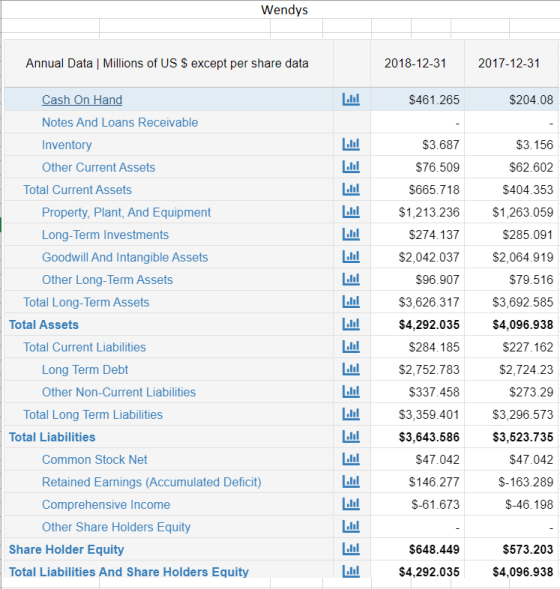Select the $3.687 Inventory value cell
This screenshot has height=589, width=560.
coord(417,145)
